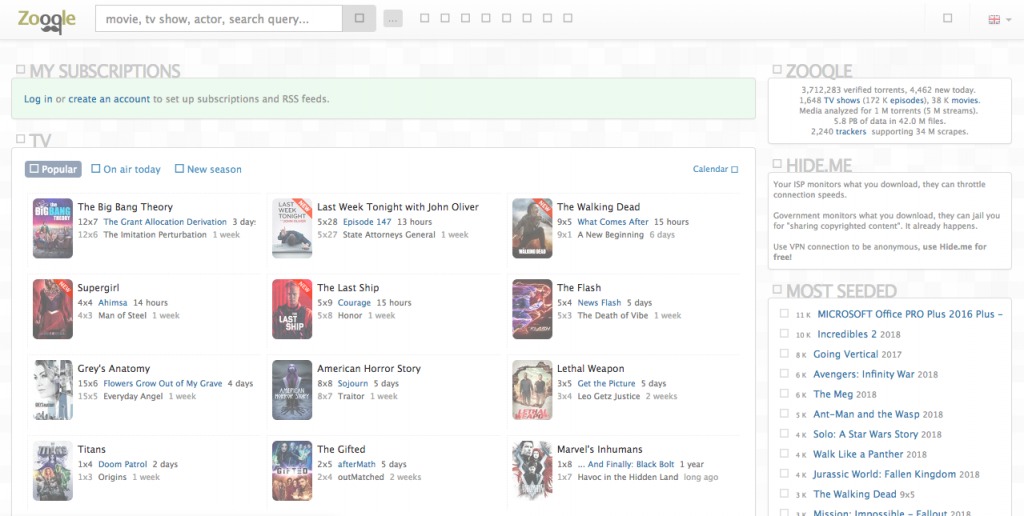Click Lethal Weapon poster thumbnail
The image size is (1024, 516).
[532, 390]
